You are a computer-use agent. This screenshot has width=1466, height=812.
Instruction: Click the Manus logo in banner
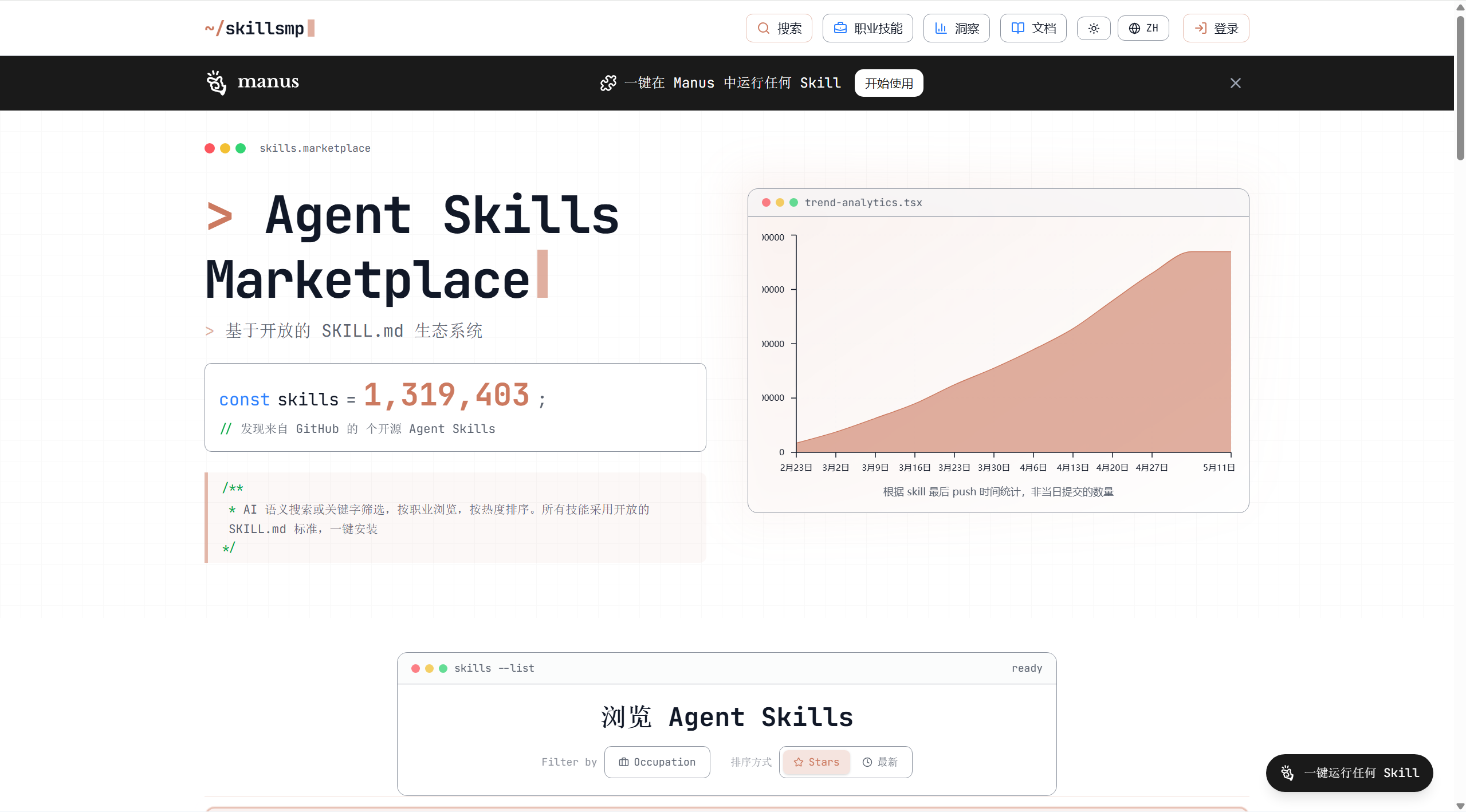pos(252,82)
